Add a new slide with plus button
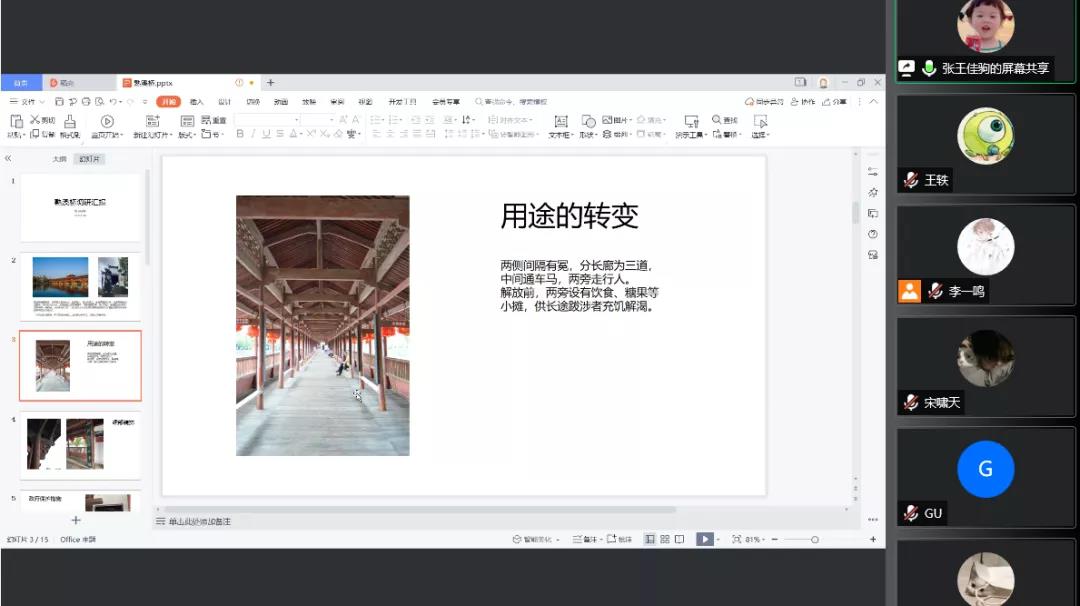The width and height of the screenshot is (1080, 606). click(x=76, y=520)
